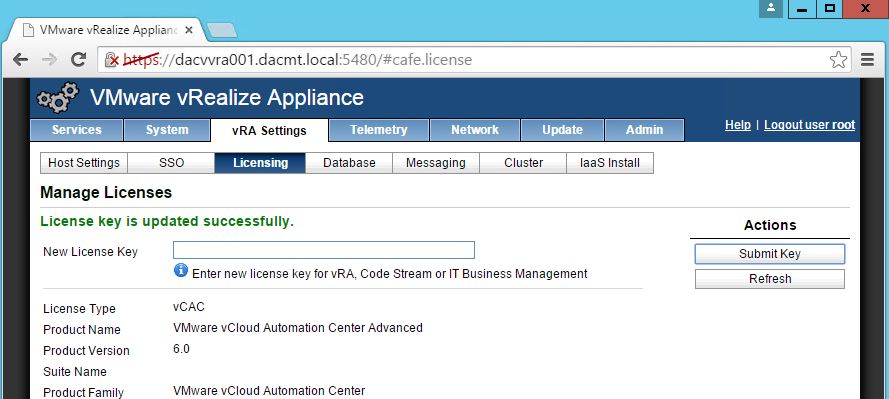
Task: Open the Messaging sub-tab
Action: click(436, 163)
